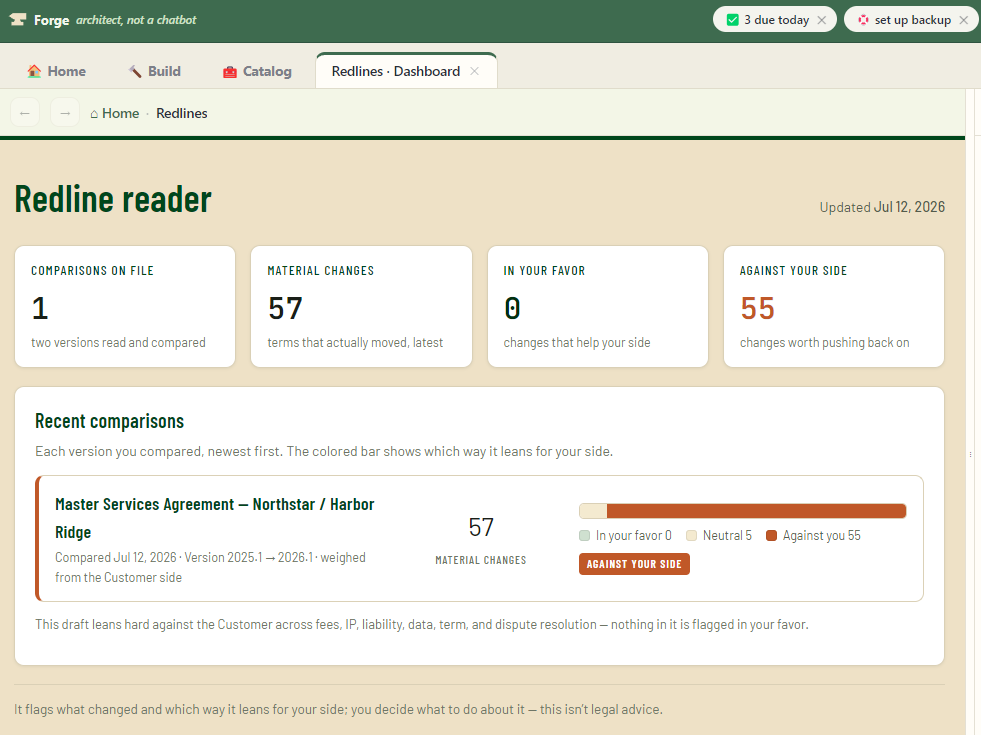This screenshot has height=735, width=981.
Task: Click the Against you 55 legend swatch
Action: click(771, 535)
